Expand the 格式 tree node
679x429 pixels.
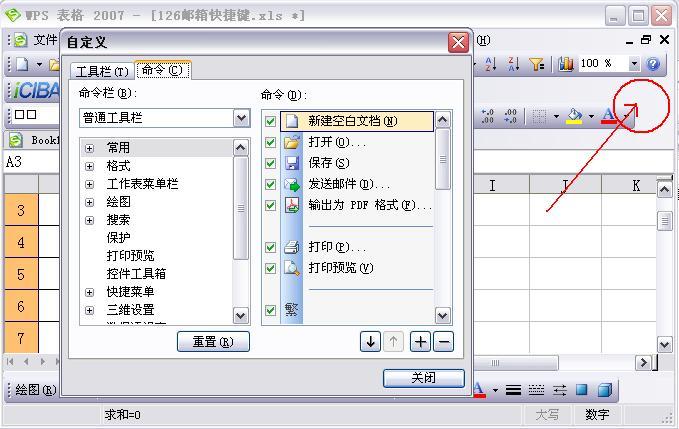90,167
